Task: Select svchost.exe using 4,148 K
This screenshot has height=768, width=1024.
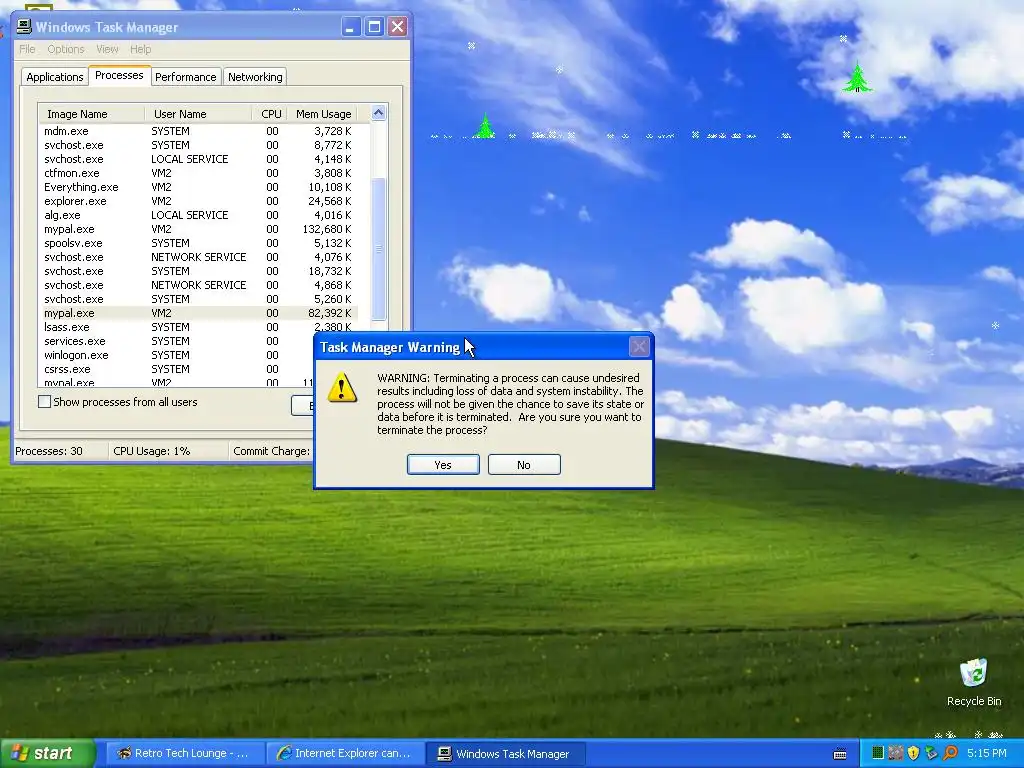Action: pyautogui.click(x=198, y=159)
